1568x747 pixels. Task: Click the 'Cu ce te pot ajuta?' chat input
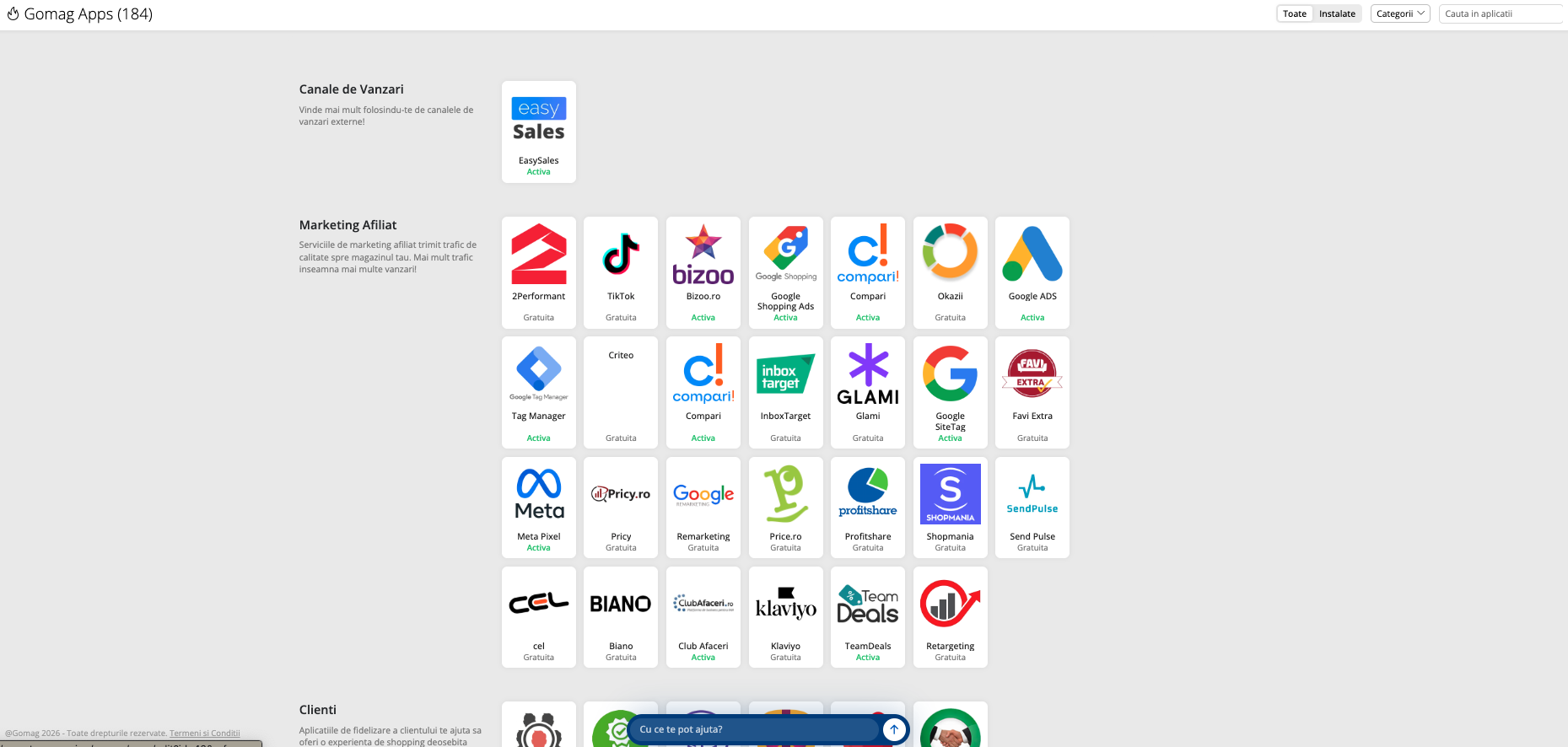point(756,729)
